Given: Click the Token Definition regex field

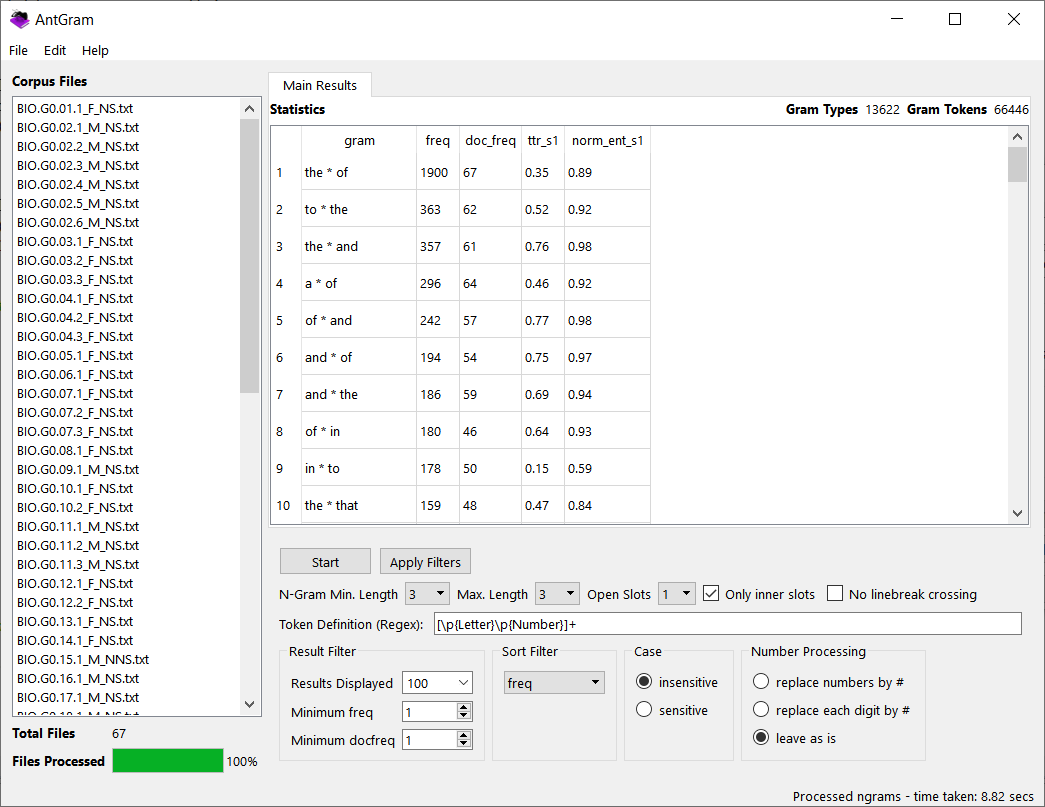Looking at the screenshot, I should tap(727, 624).
